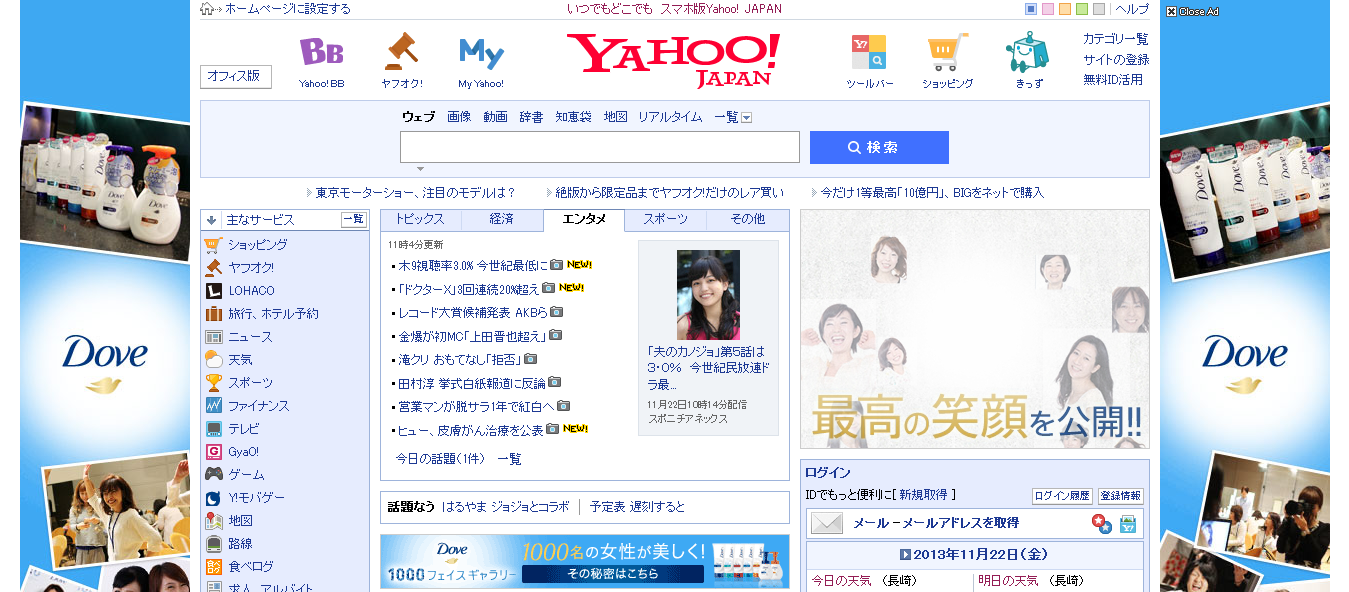
Task: Click the ファイナンス chart icon
Action: point(213,406)
